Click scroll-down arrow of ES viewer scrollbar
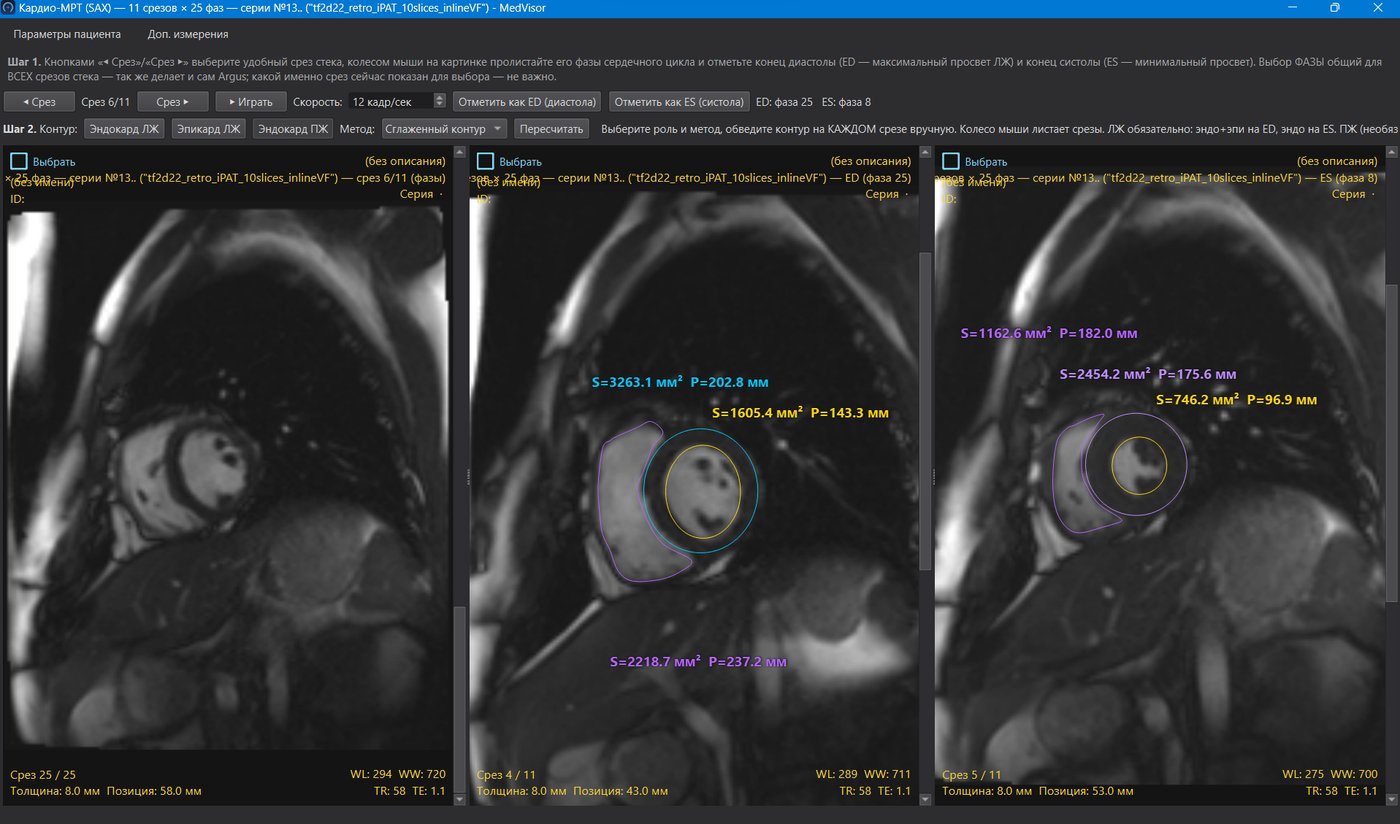This screenshot has width=1400, height=824. pyautogui.click(x=1393, y=799)
